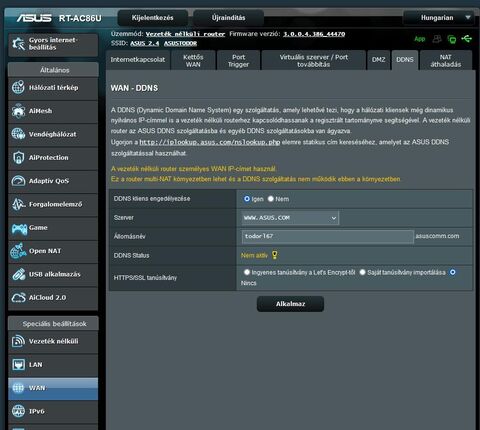This screenshot has width=480, height=430.
Task: Click the Állomásnév host name field
Action: pyautogui.click(x=328, y=236)
